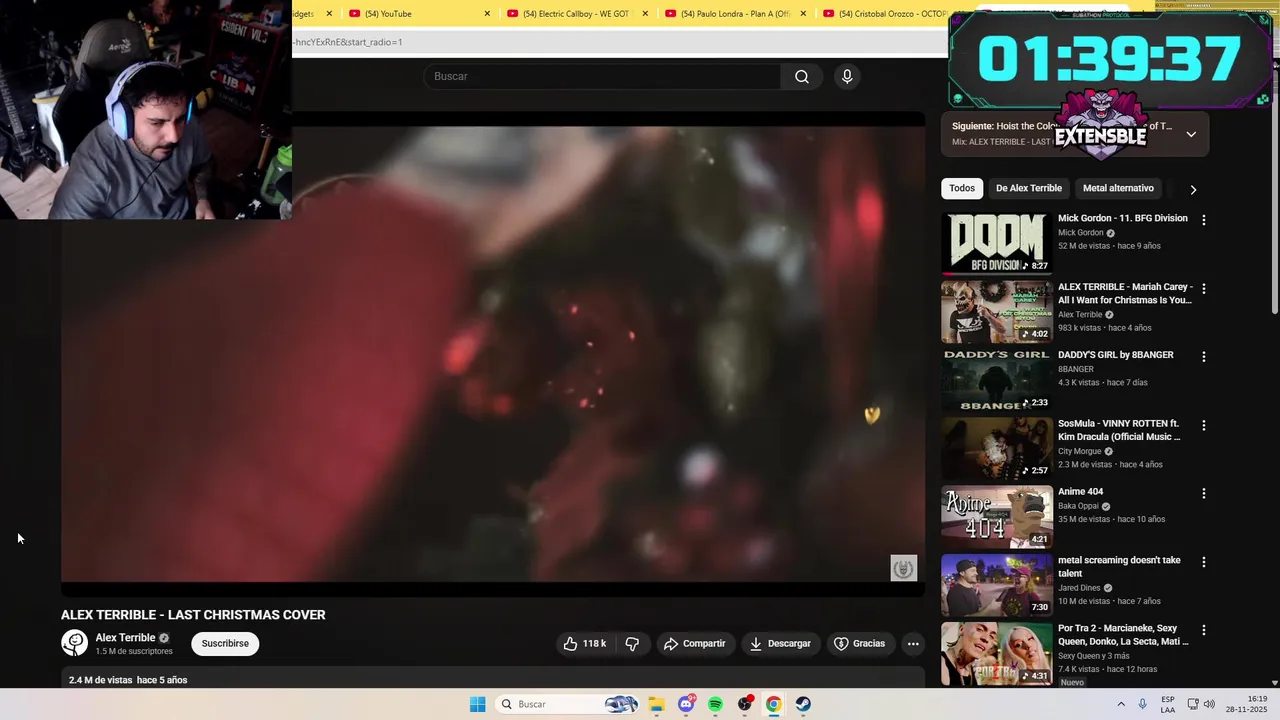The image size is (1280, 720).
Task: Click Gracias thanks button
Action: [860, 644]
